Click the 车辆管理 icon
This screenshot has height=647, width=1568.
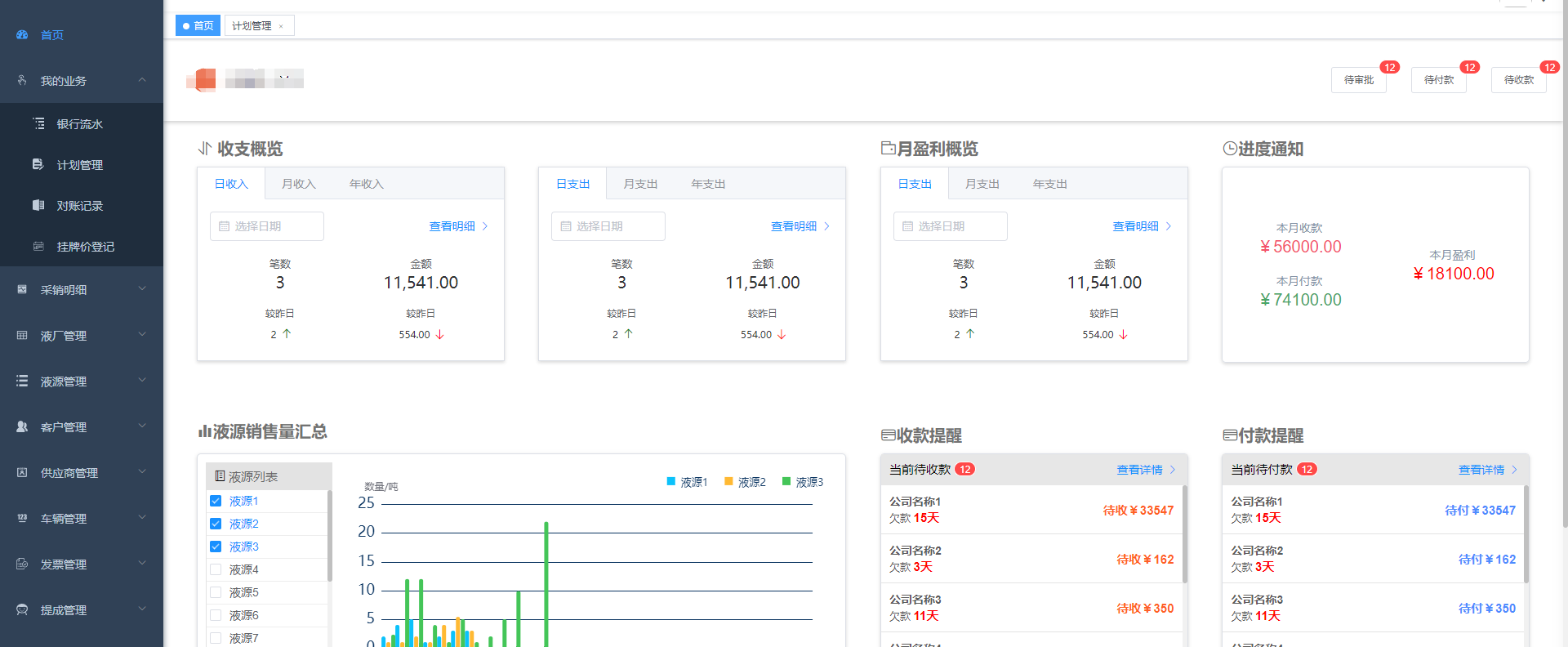[x=22, y=518]
